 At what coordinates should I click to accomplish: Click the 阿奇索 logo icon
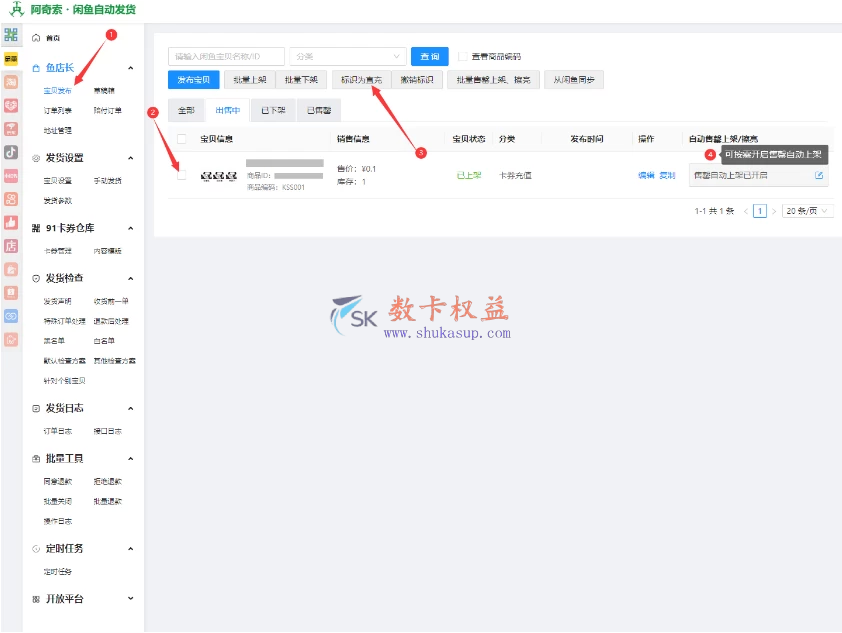pyautogui.click(x=16, y=9)
